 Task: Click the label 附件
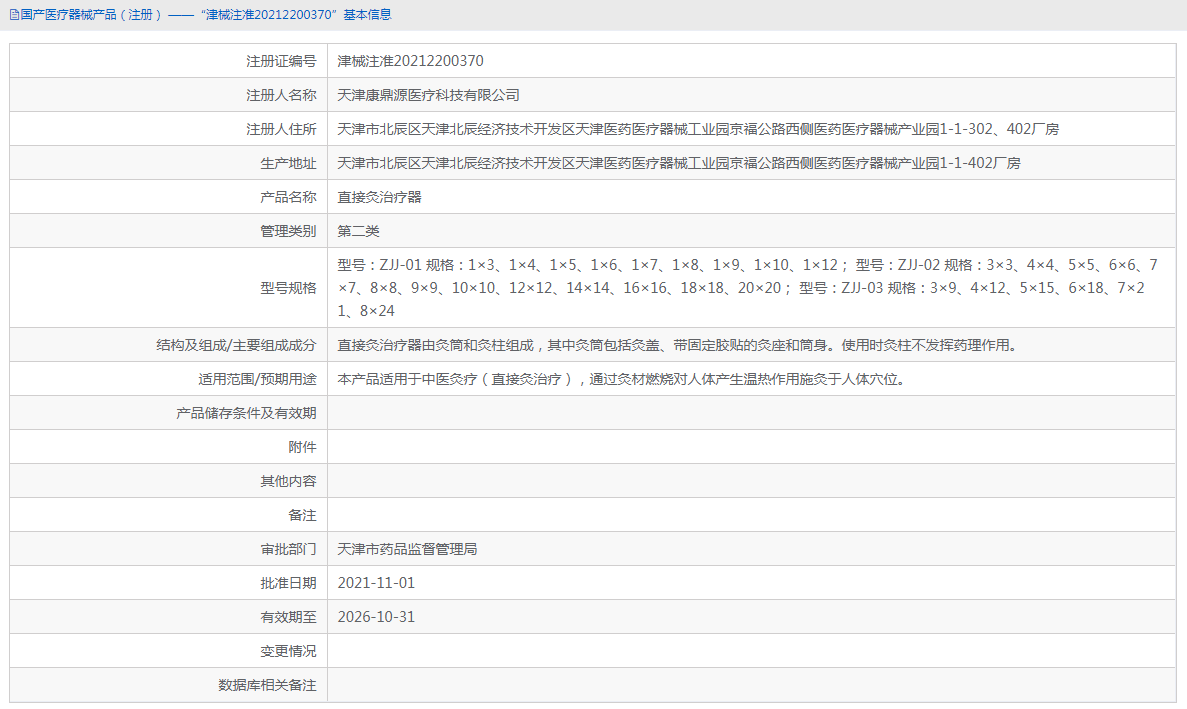302,448
